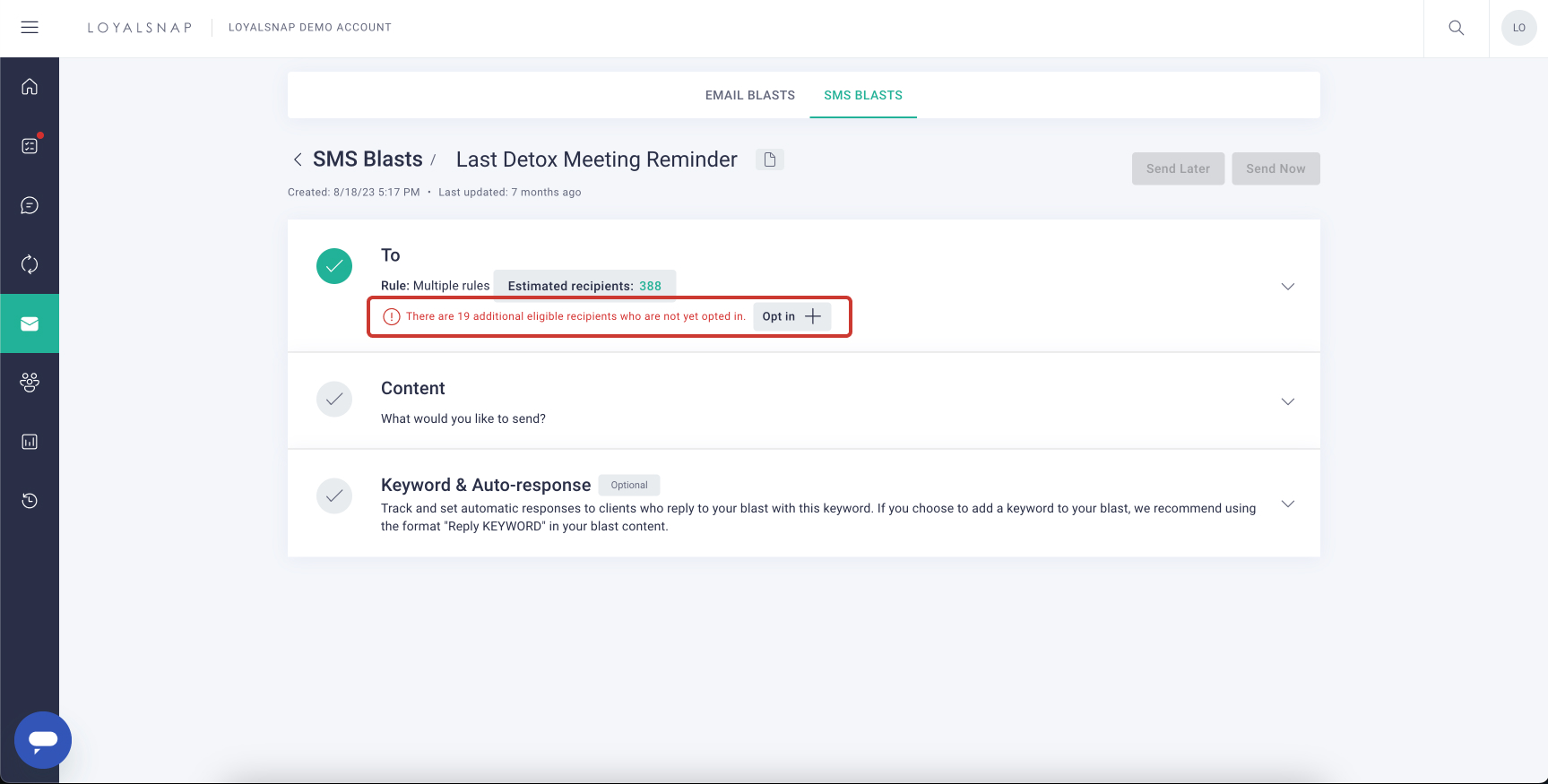1548x784 pixels.
Task: Go to the Home sidebar icon
Action: coord(30,87)
